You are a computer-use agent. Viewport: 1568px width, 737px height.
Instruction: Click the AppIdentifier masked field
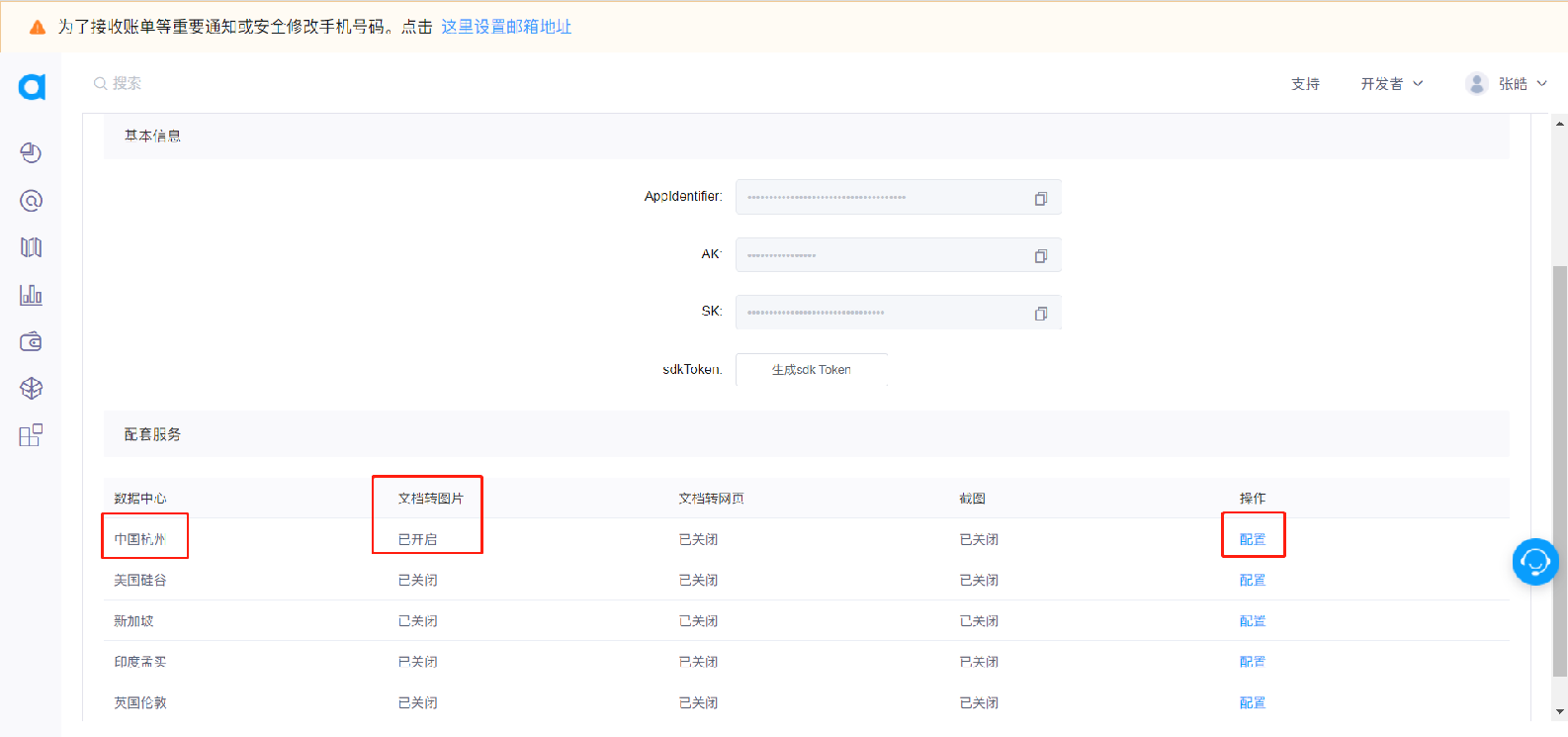(898, 197)
